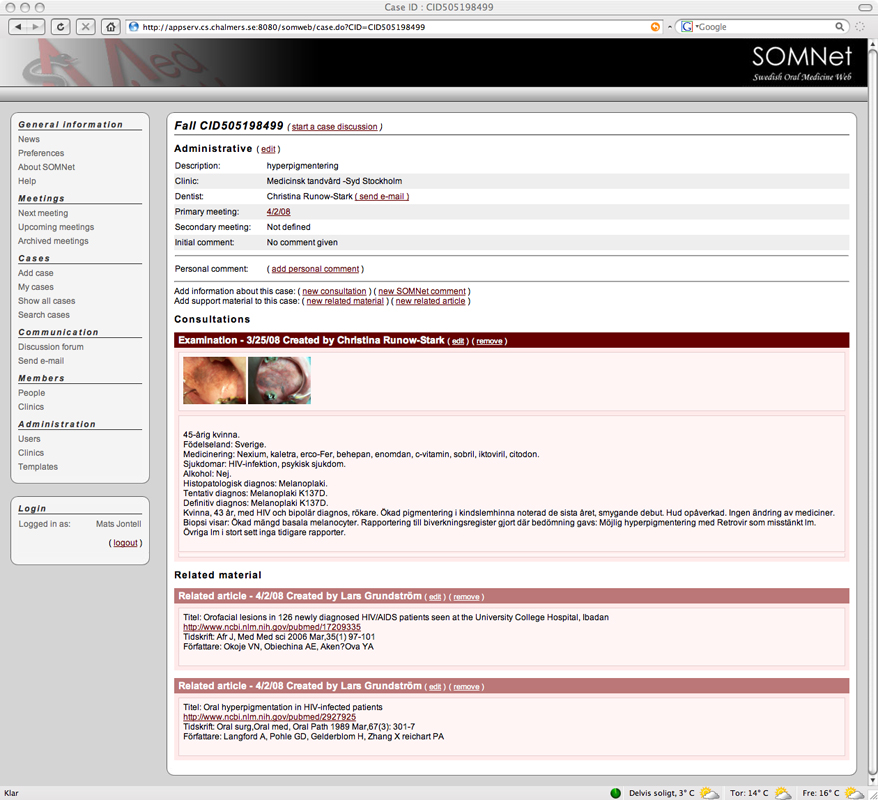Open the Google search engine dropdown
Viewport: 878px width, 800px height.
click(689, 27)
